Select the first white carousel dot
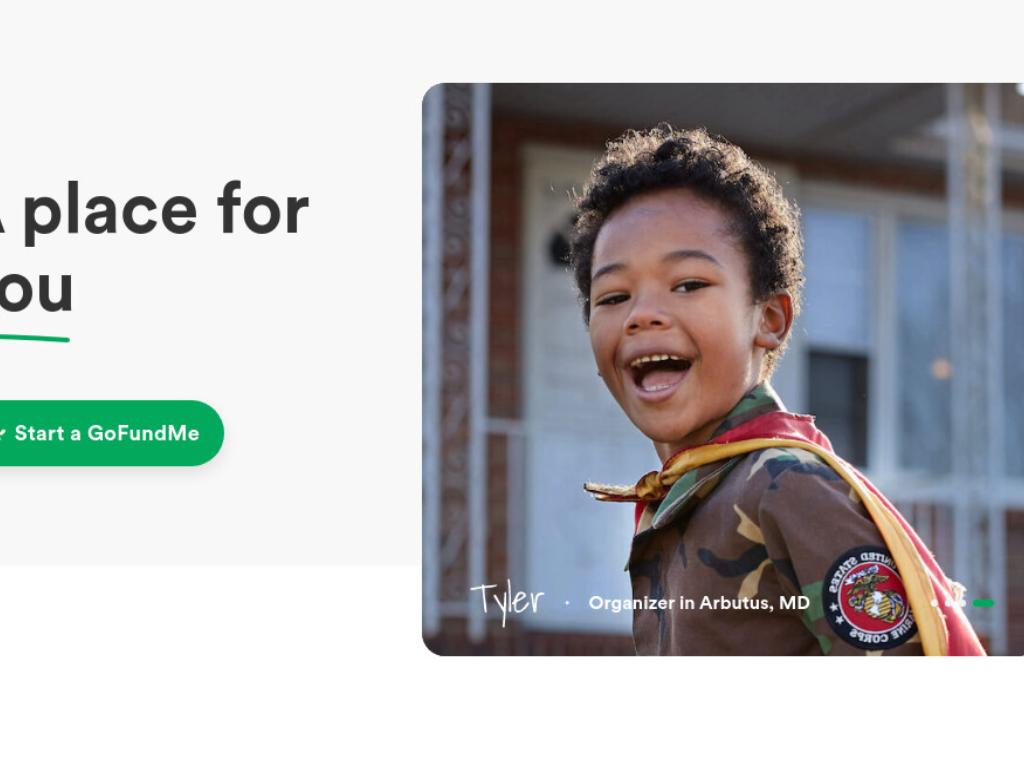The image size is (1024, 768). pyautogui.click(x=934, y=603)
